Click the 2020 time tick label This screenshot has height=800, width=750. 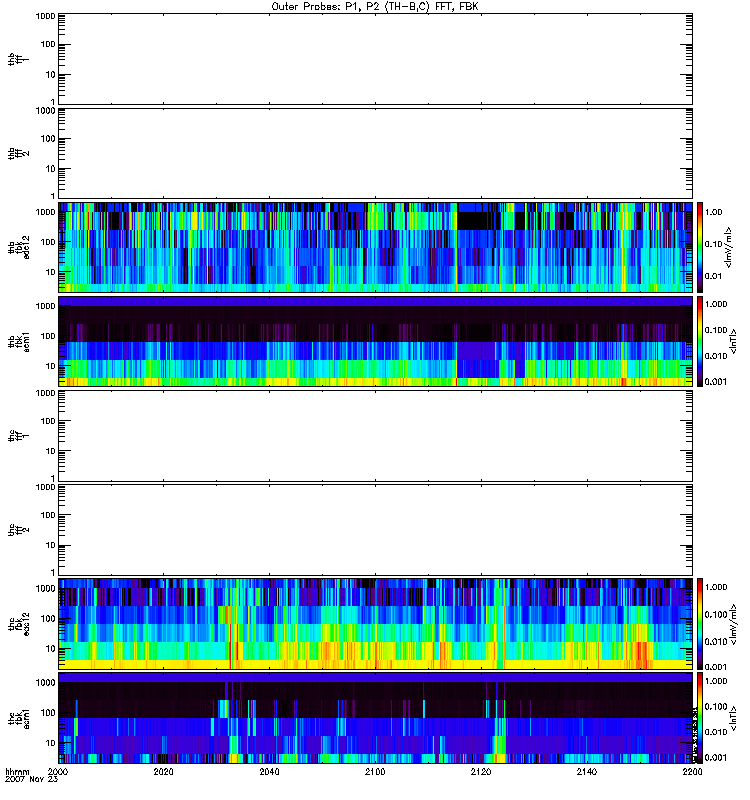pos(163,771)
